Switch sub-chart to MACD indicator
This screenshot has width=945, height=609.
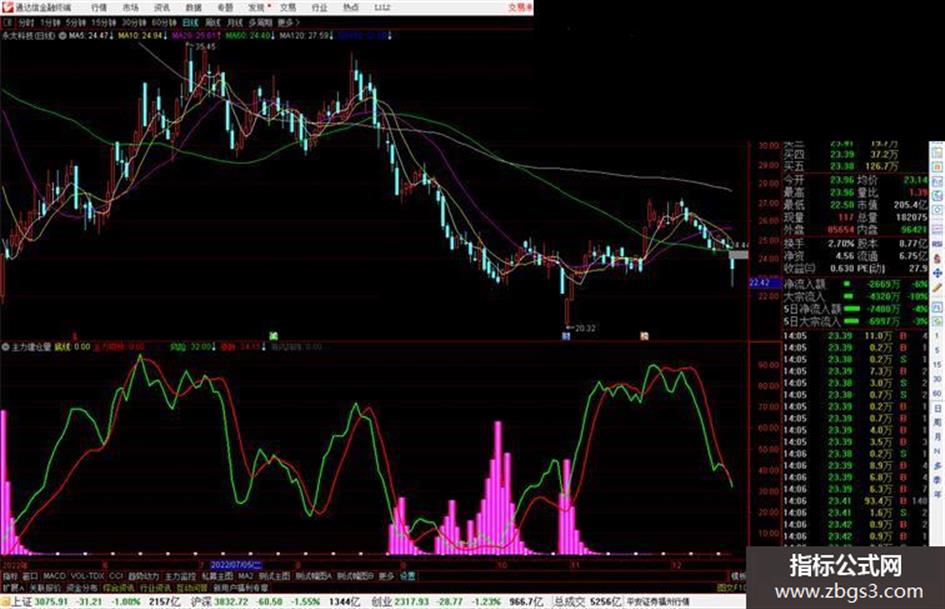pyautogui.click(x=54, y=576)
